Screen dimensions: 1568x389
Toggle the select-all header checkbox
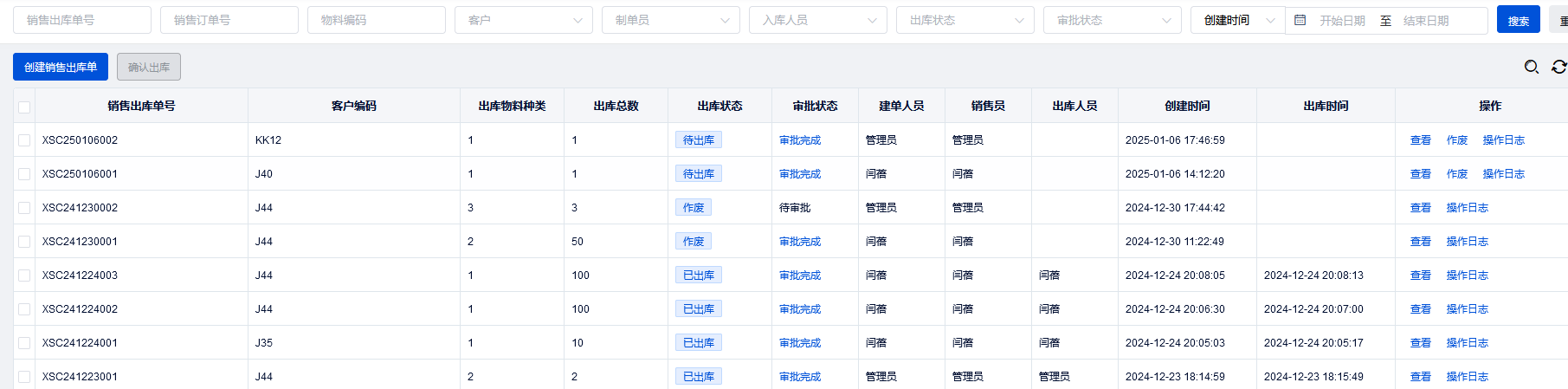coord(24,107)
